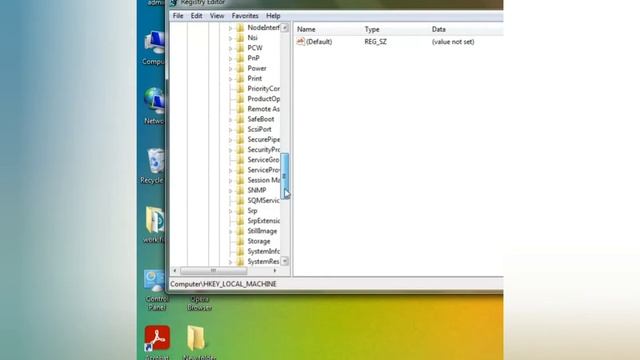Expand the SafeBoot tree node
Viewport: 640px width, 360px height.
tap(230, 120)
